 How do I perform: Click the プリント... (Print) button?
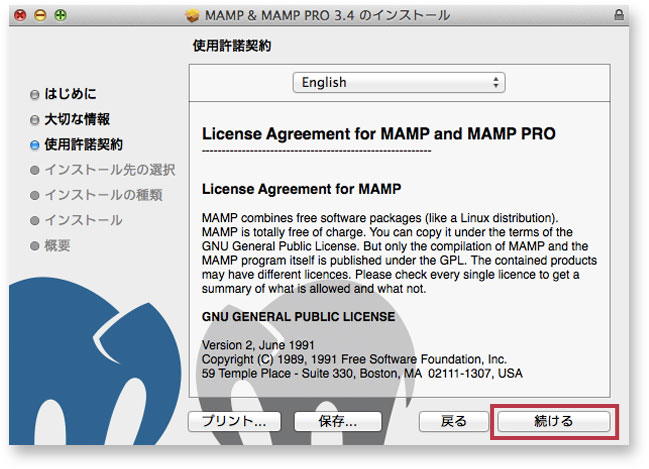234,421
